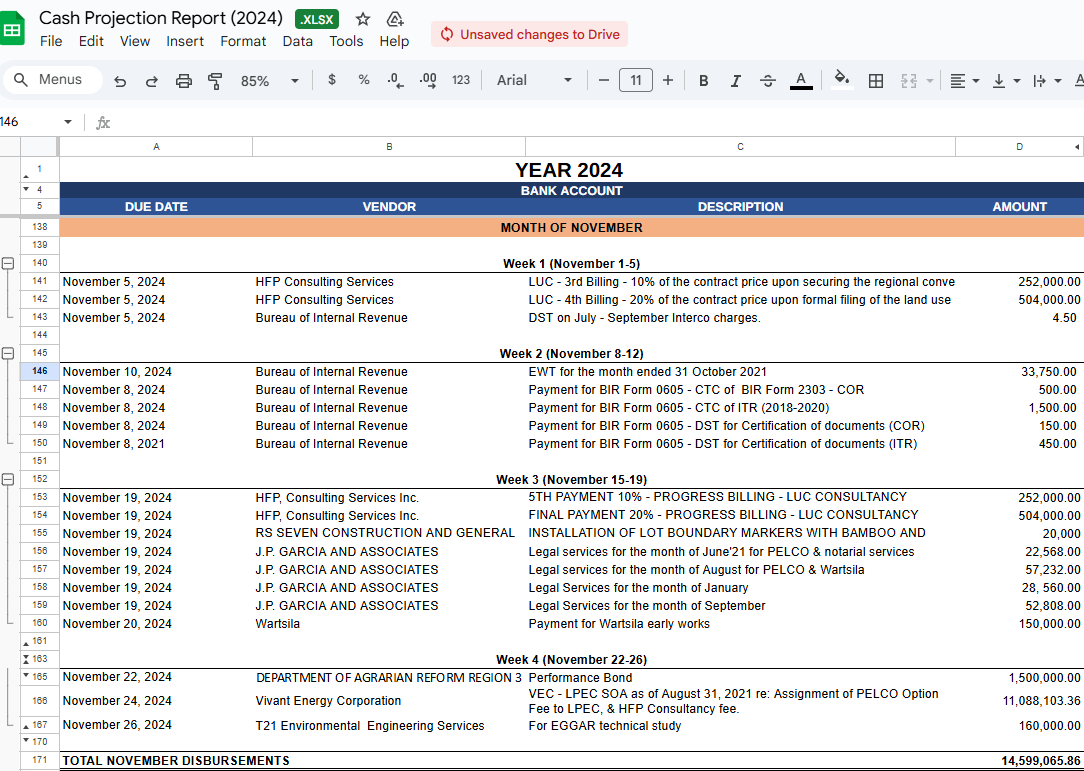The image size is (1084, 771).
Task: Toggle Italic formatting
Action: (736, 81)
